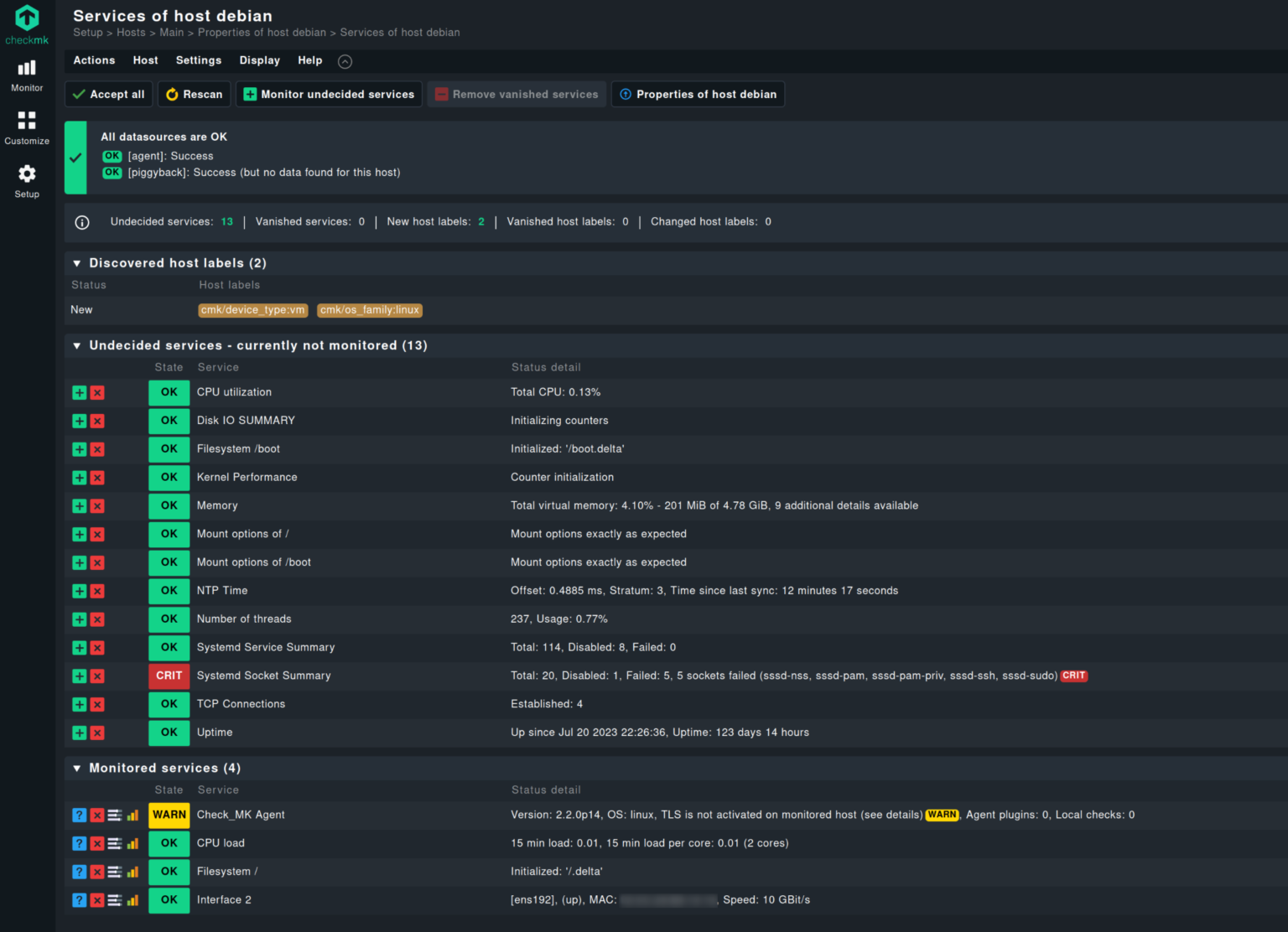The width and height of the screenshot is (1288, 932).
Task: Click the cmk/os_family:linux host label
Action: (x=370, y=310)
